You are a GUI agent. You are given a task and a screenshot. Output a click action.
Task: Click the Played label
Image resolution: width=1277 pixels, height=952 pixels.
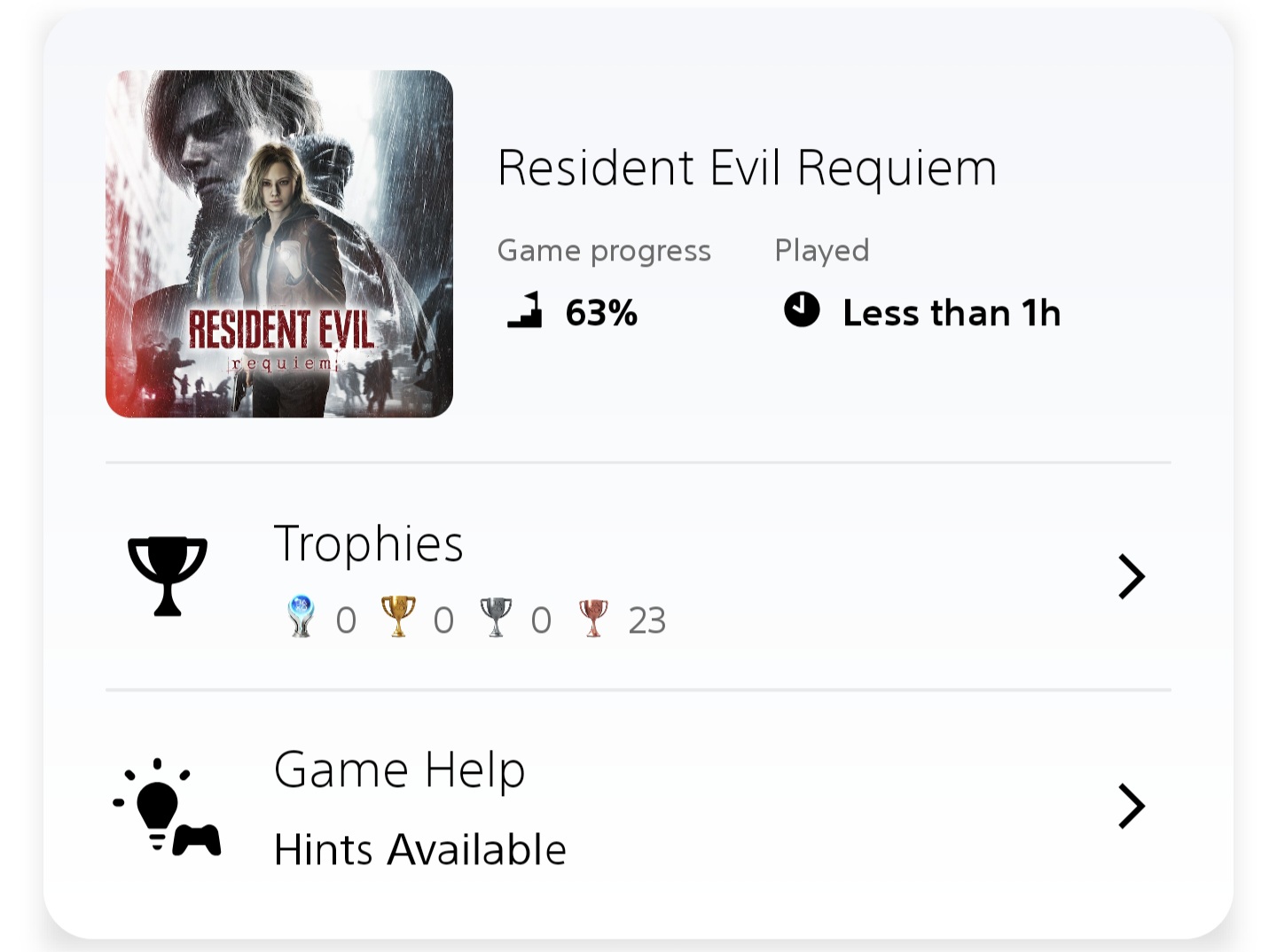point(821,251)
